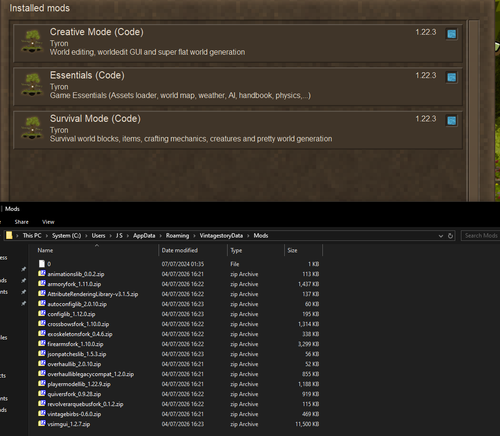Screen dimensions: 500x436
Task: Select the autoconfiglib_2.0.10.zip archive icon
Action: tap(42, 304)
